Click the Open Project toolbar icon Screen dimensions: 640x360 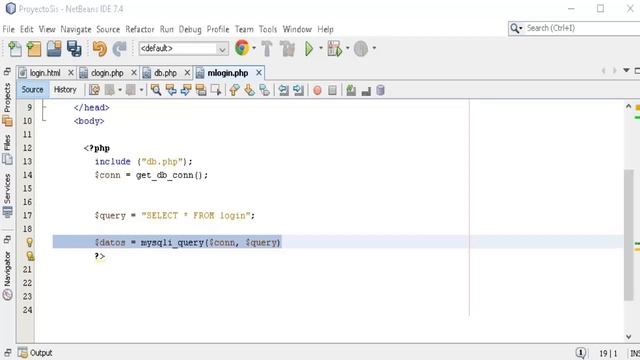point(54,49)
